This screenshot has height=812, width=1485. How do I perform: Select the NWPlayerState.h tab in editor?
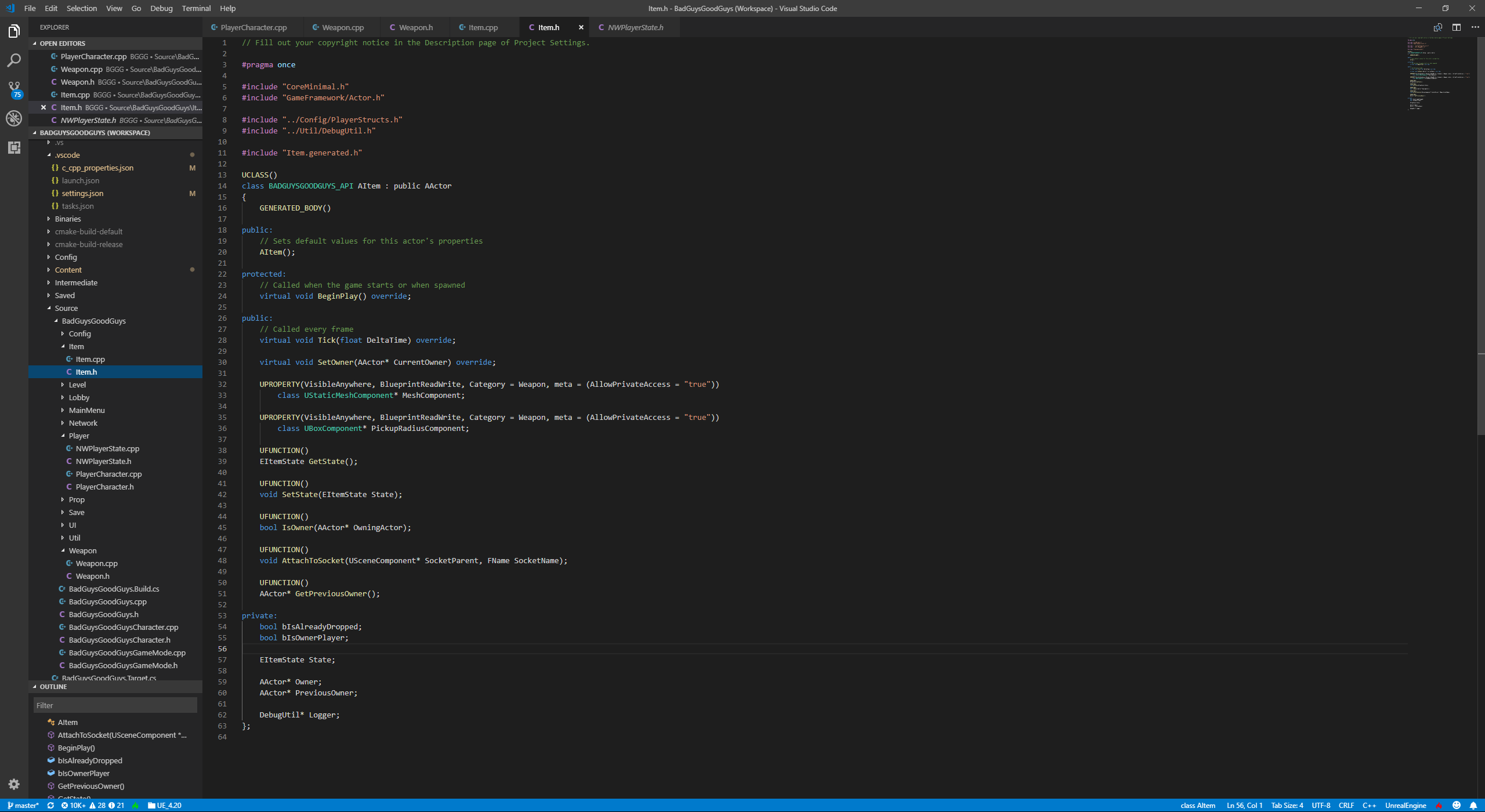[636, 27]
